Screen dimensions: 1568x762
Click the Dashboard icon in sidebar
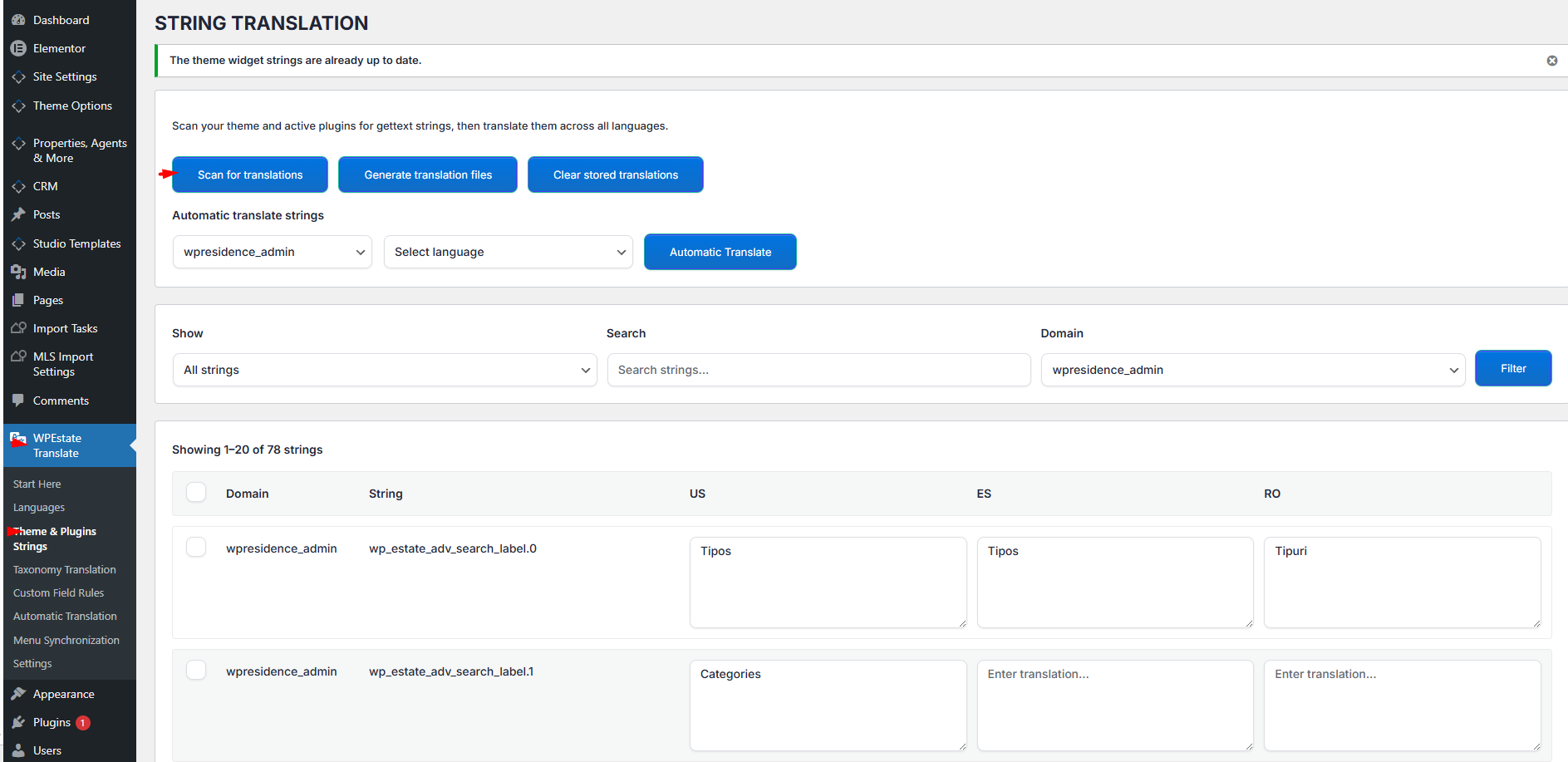(x=18, y=20)
